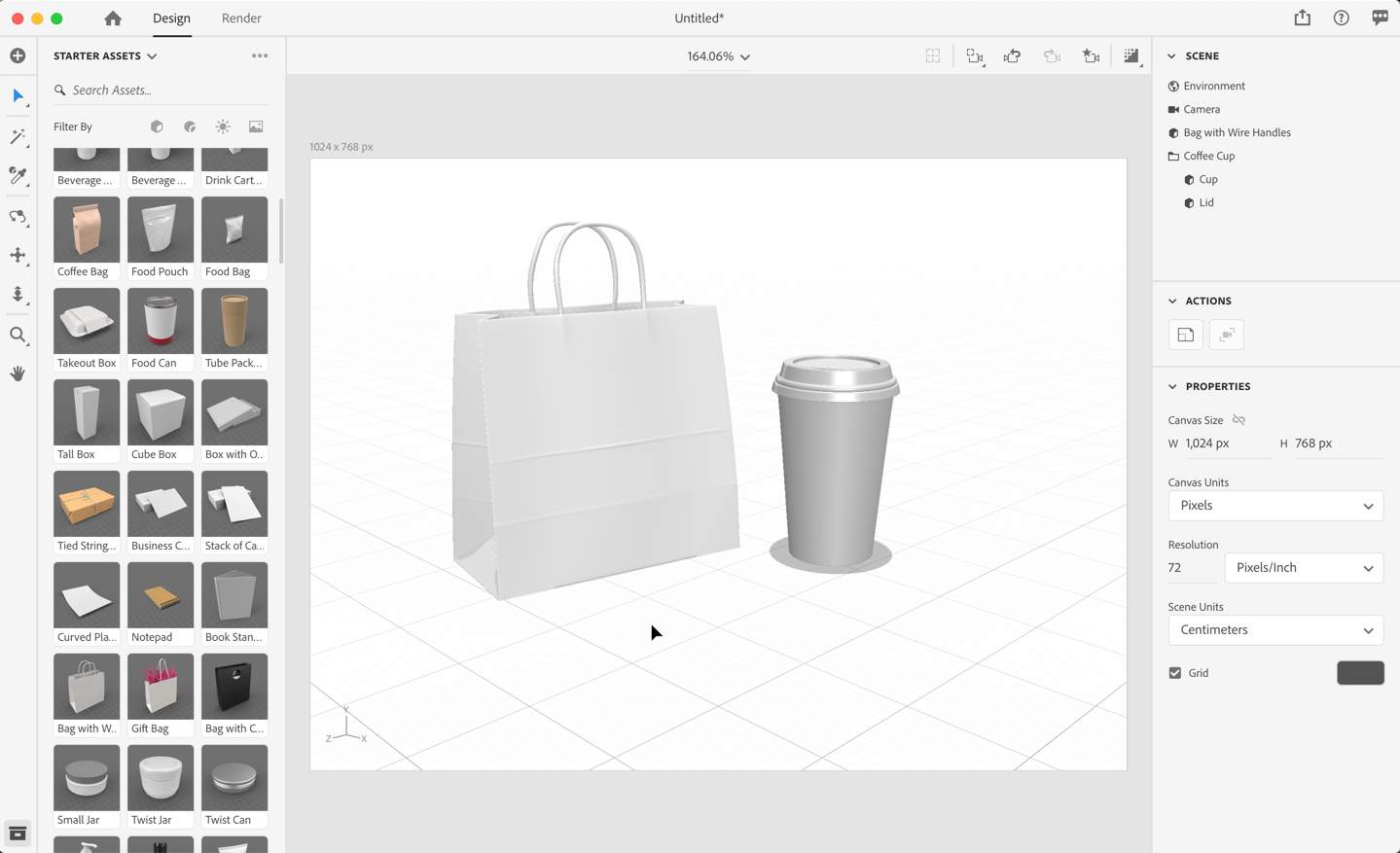This screenshot has width=1400, height=853.
Task: Switch to the Render tab
Action: tap(241, 18)
